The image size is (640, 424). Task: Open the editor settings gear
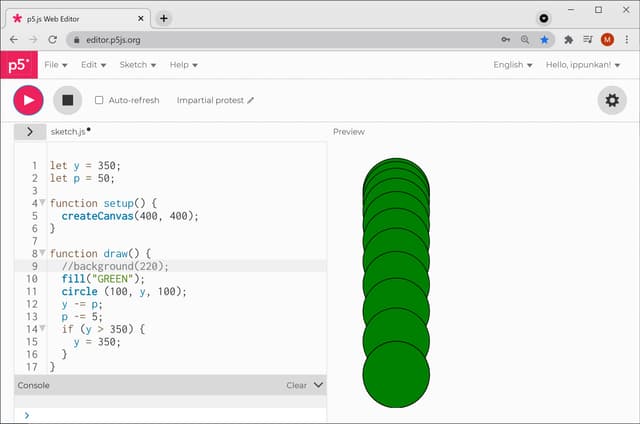[x=611, y=100]
